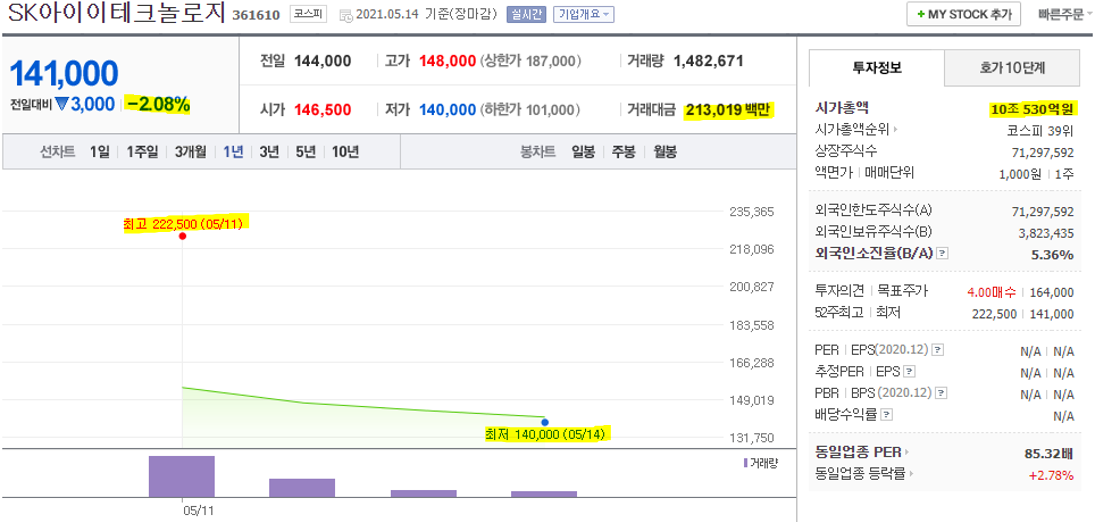Select the 1년 line chart period
The image size is (1094, 522).
(232, 151)
